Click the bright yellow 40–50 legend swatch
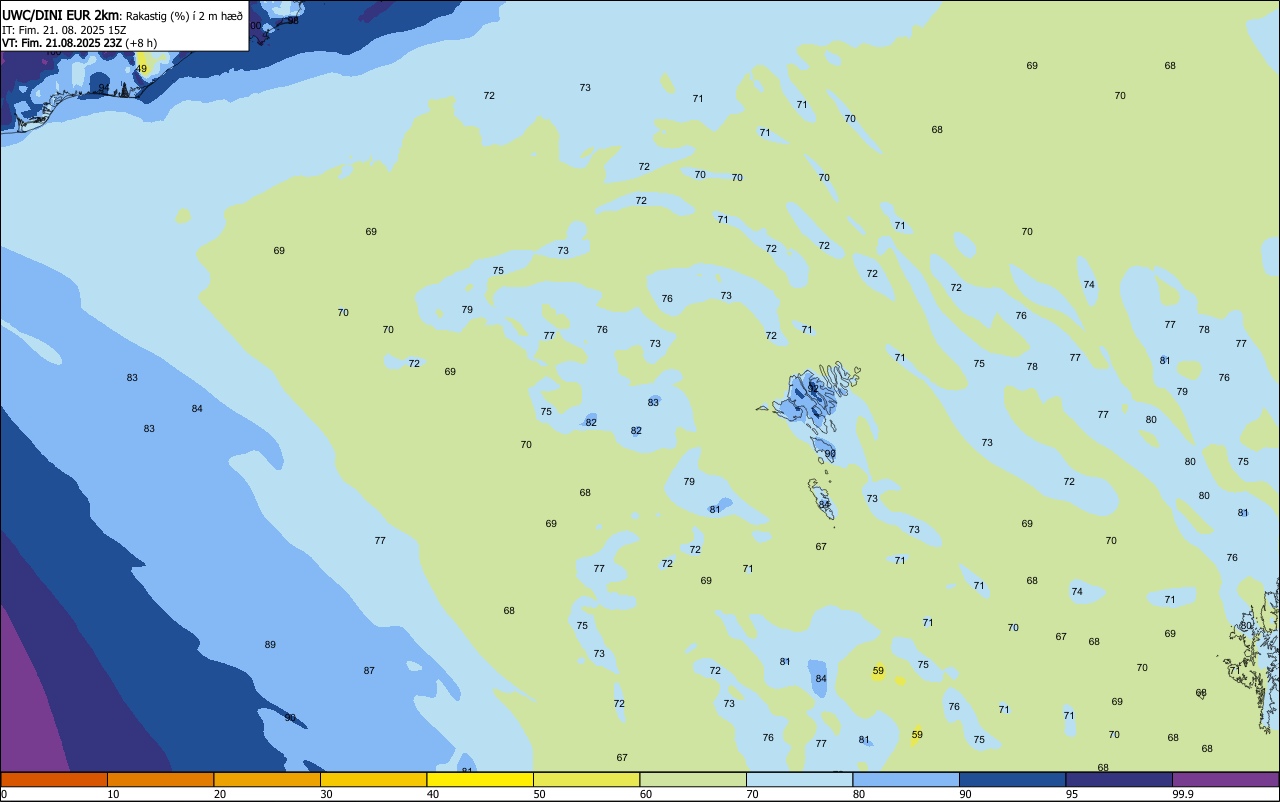 [x=480, y=779]
